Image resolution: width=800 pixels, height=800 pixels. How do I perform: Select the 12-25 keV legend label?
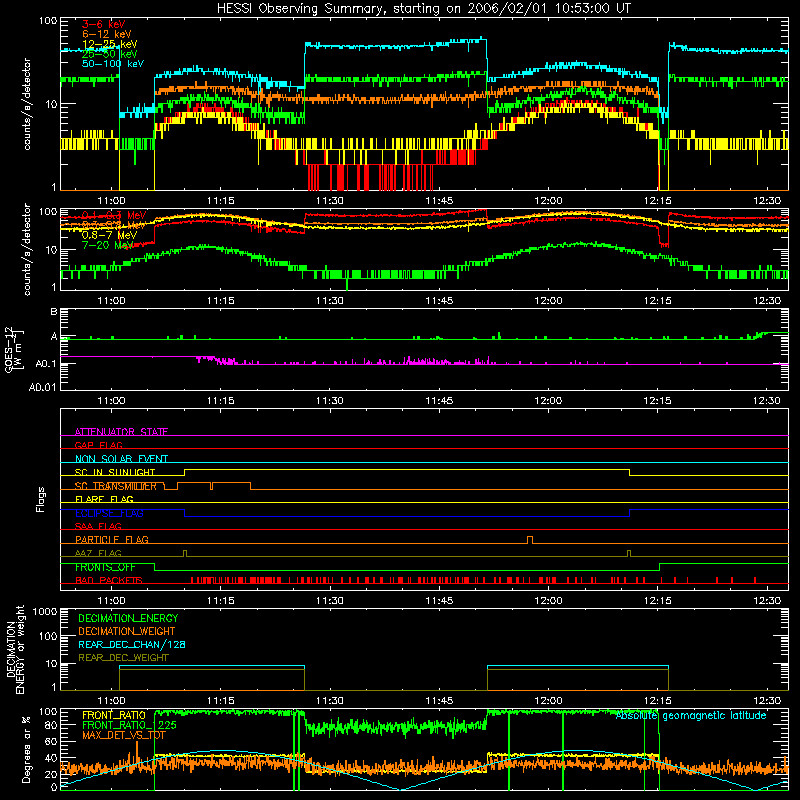109,44
